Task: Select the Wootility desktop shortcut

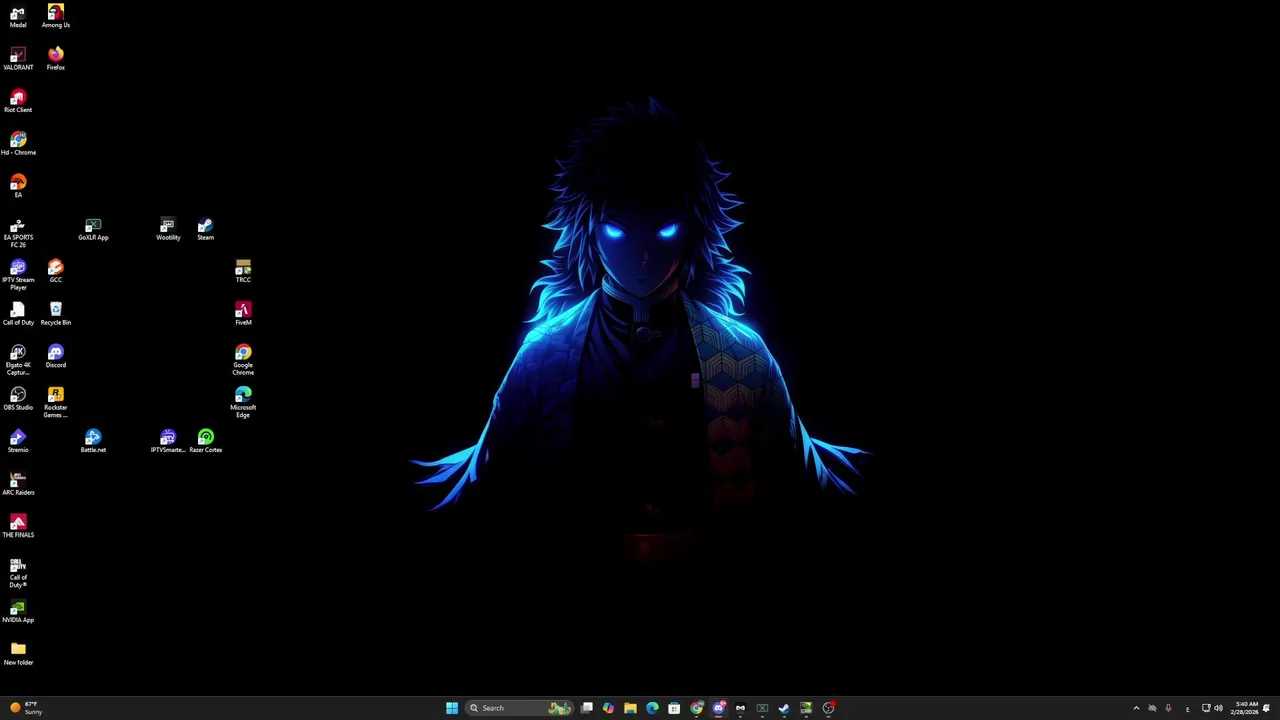Action: tap(168, 229)
